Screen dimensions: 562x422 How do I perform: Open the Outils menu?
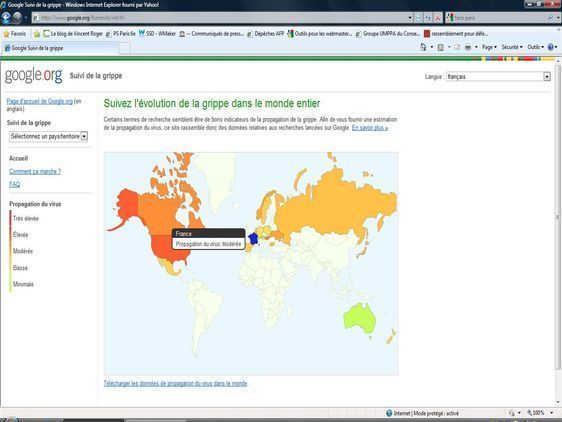point(535,47)
